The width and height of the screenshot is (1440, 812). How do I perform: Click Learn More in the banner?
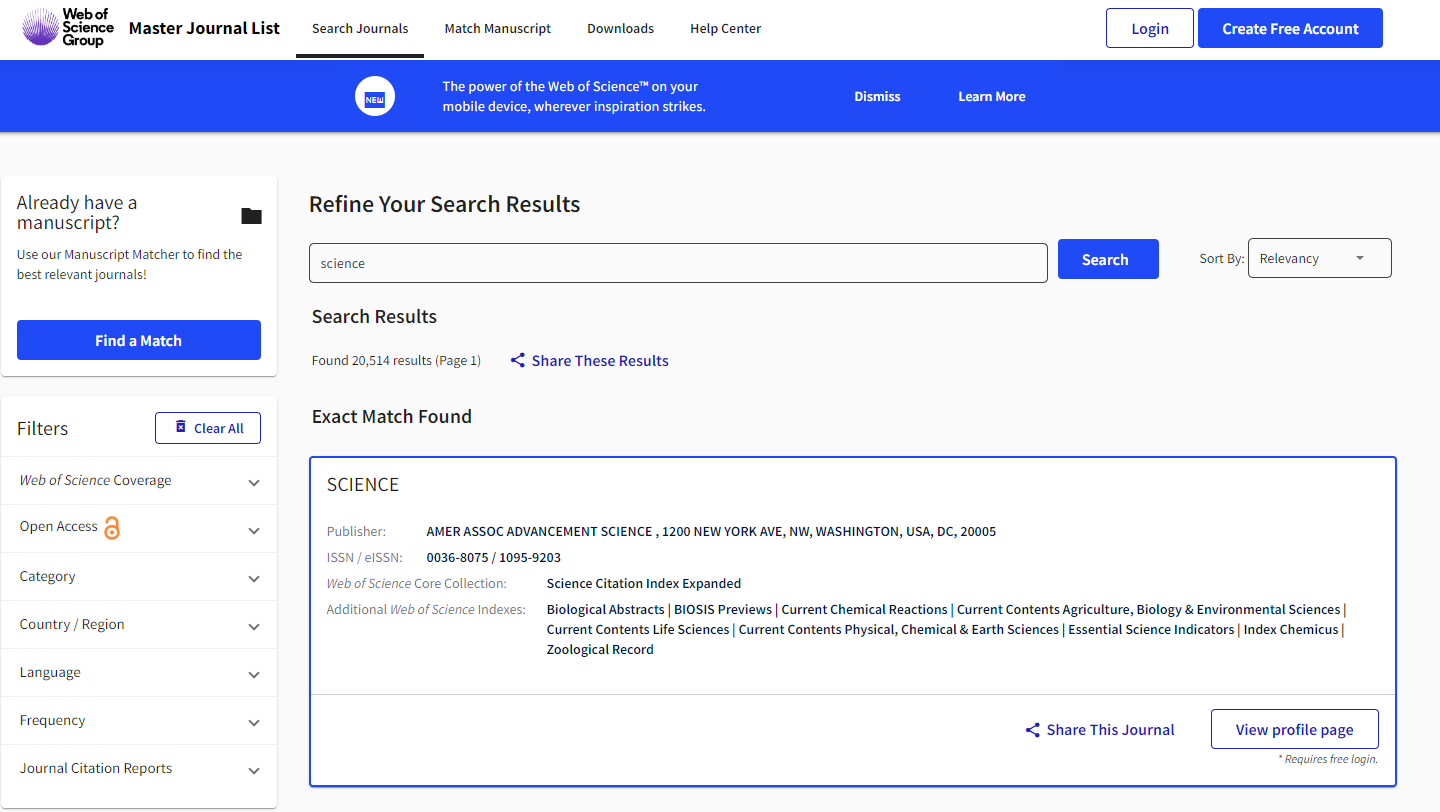[992, 97]
